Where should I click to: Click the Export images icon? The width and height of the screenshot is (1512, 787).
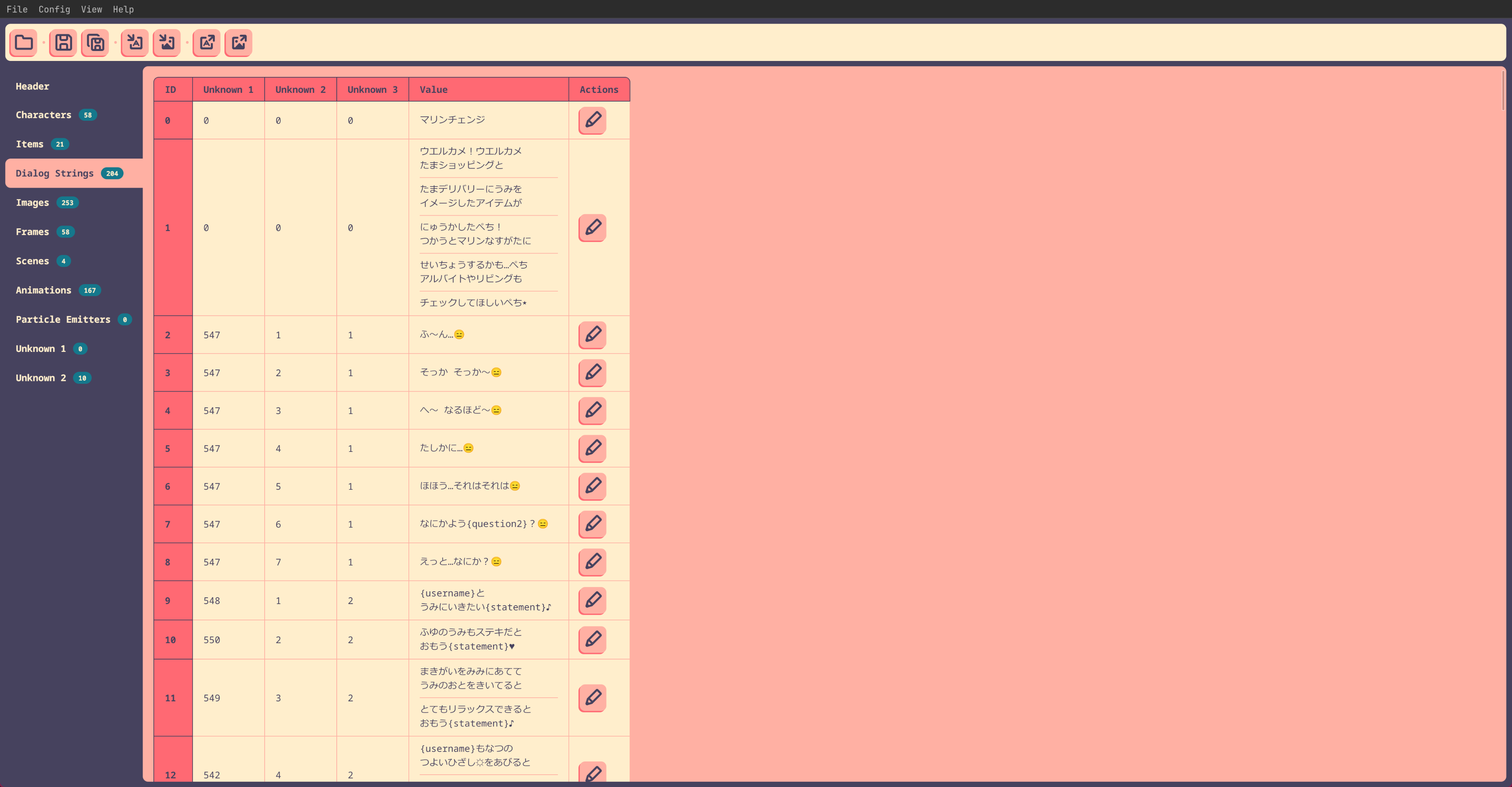pos(238,42)
